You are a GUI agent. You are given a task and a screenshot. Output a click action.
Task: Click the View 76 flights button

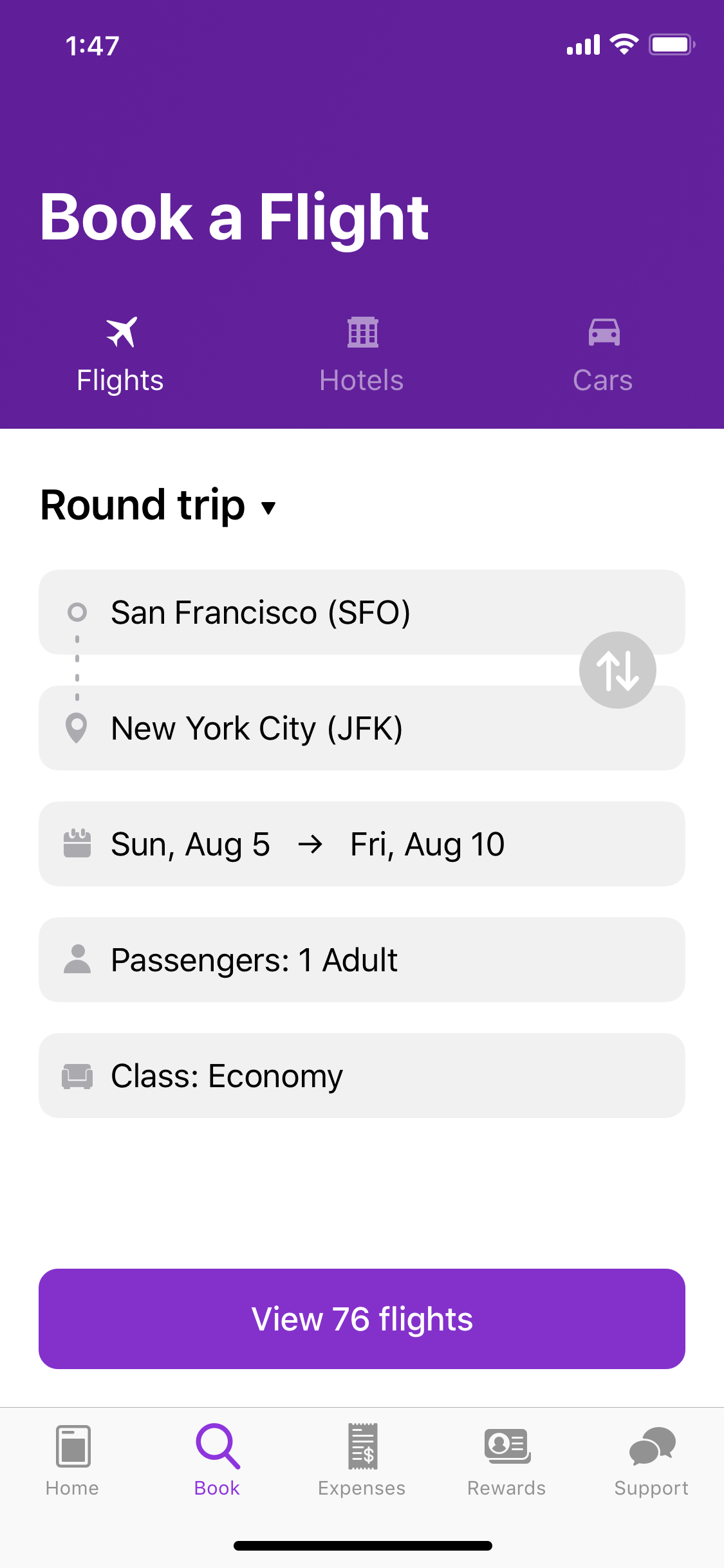pos(362,1319)
